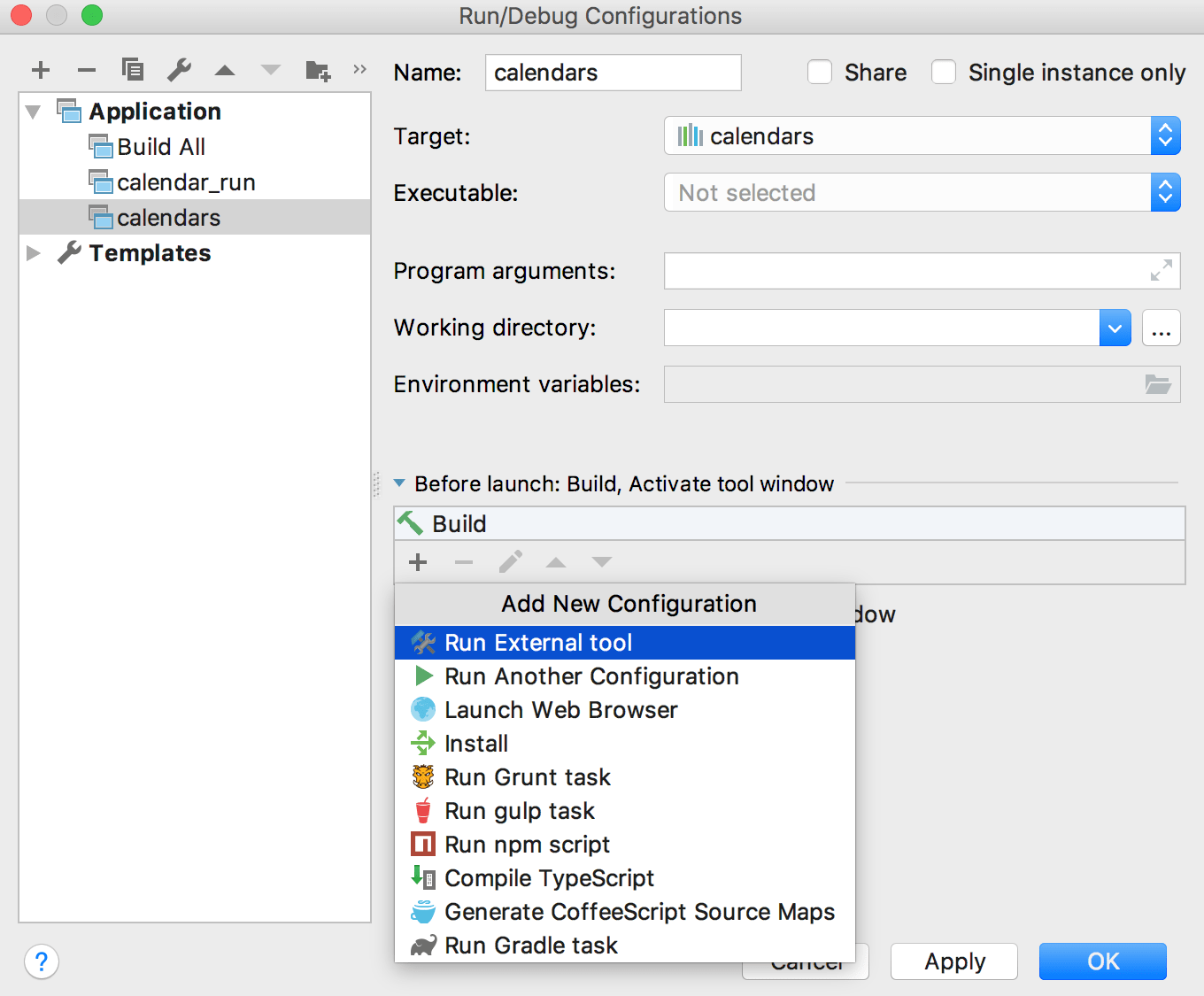
Task: Open edit templates wrench icon
Action: point(179,70)
